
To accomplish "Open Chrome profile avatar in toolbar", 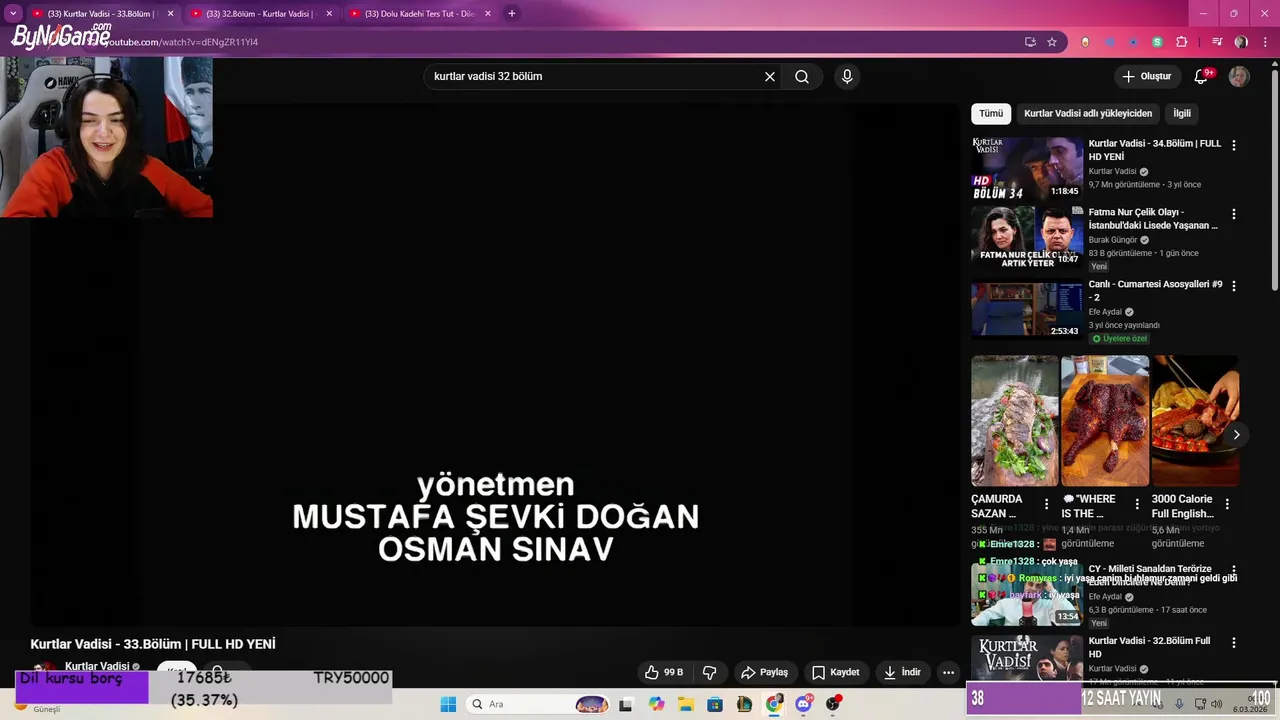I will (x=1241, y=42).
